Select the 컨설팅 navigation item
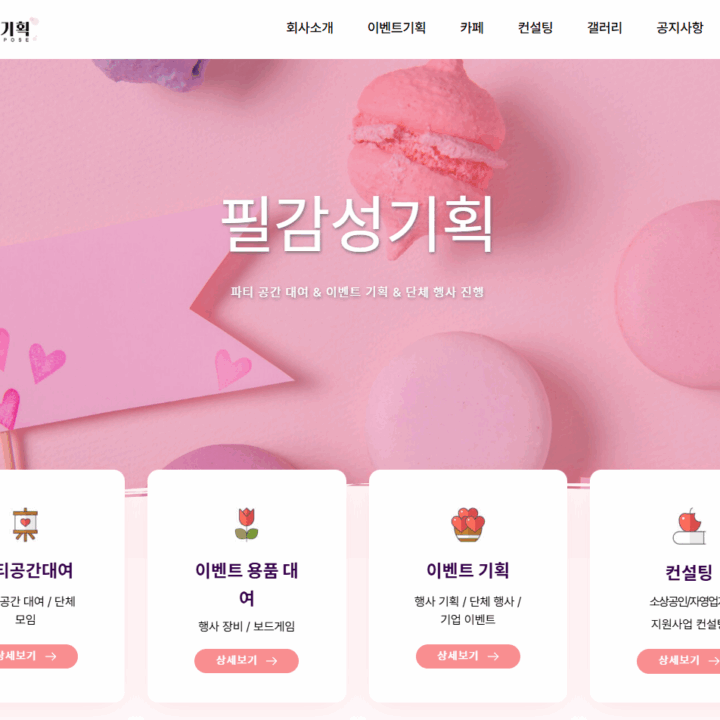720x720 pixels. click(x=535, y=28)
